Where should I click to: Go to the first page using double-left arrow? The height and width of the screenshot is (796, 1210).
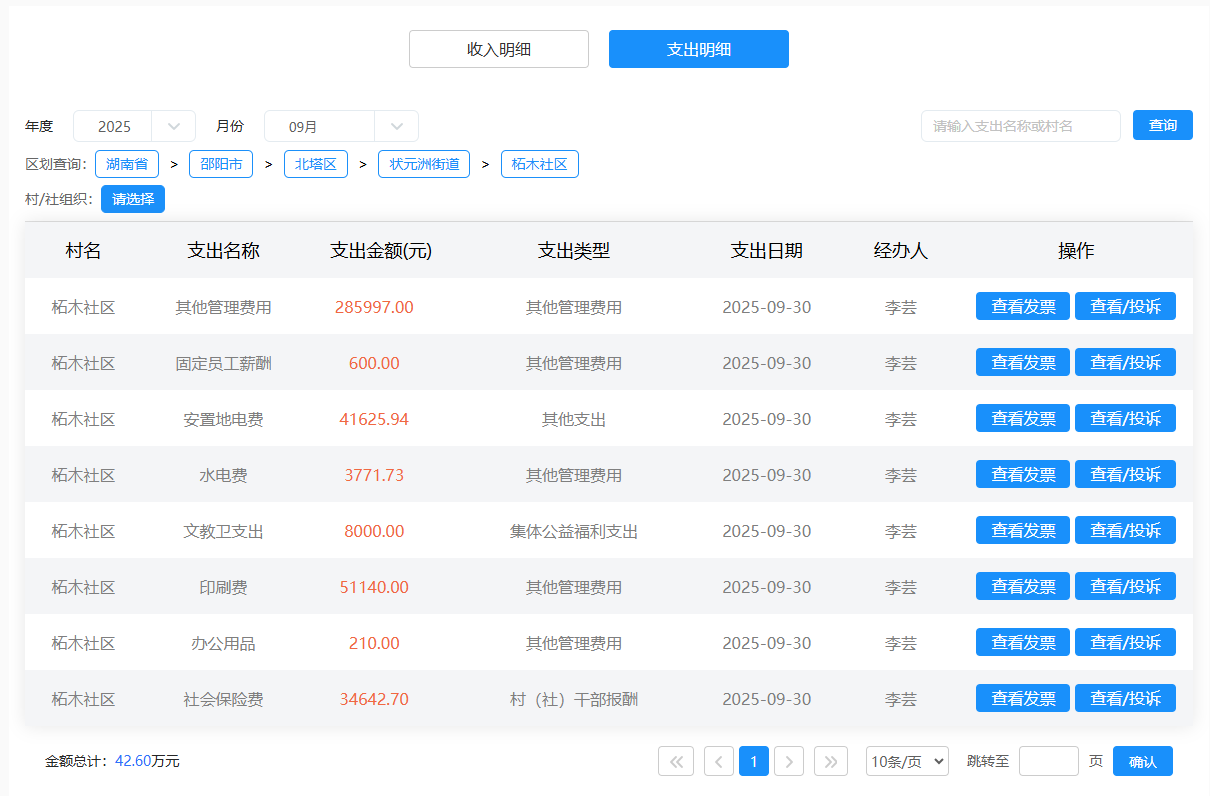tap(676, 761)
